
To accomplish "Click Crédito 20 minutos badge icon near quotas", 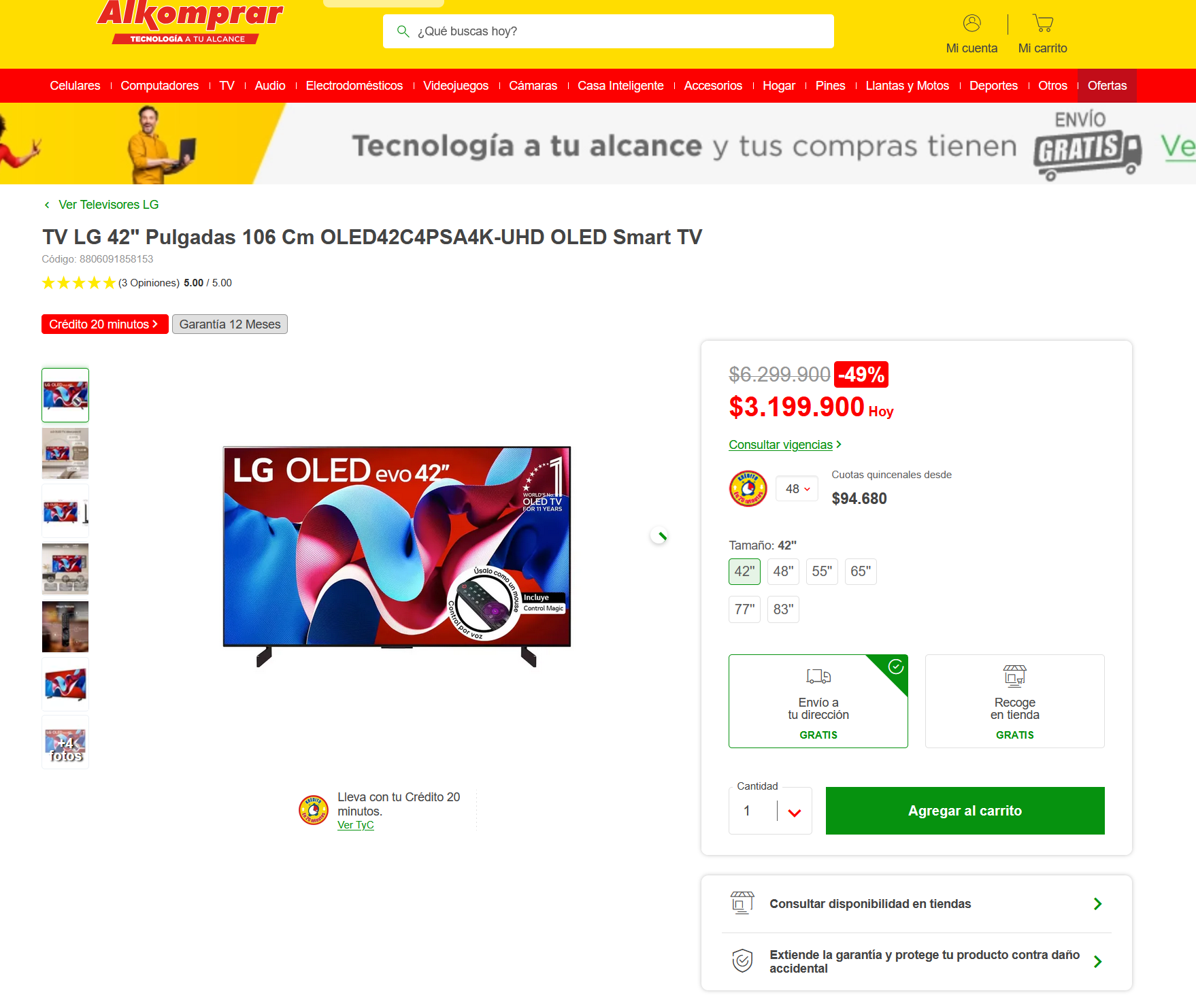I will pyautogui.click(x=748, y=488).
